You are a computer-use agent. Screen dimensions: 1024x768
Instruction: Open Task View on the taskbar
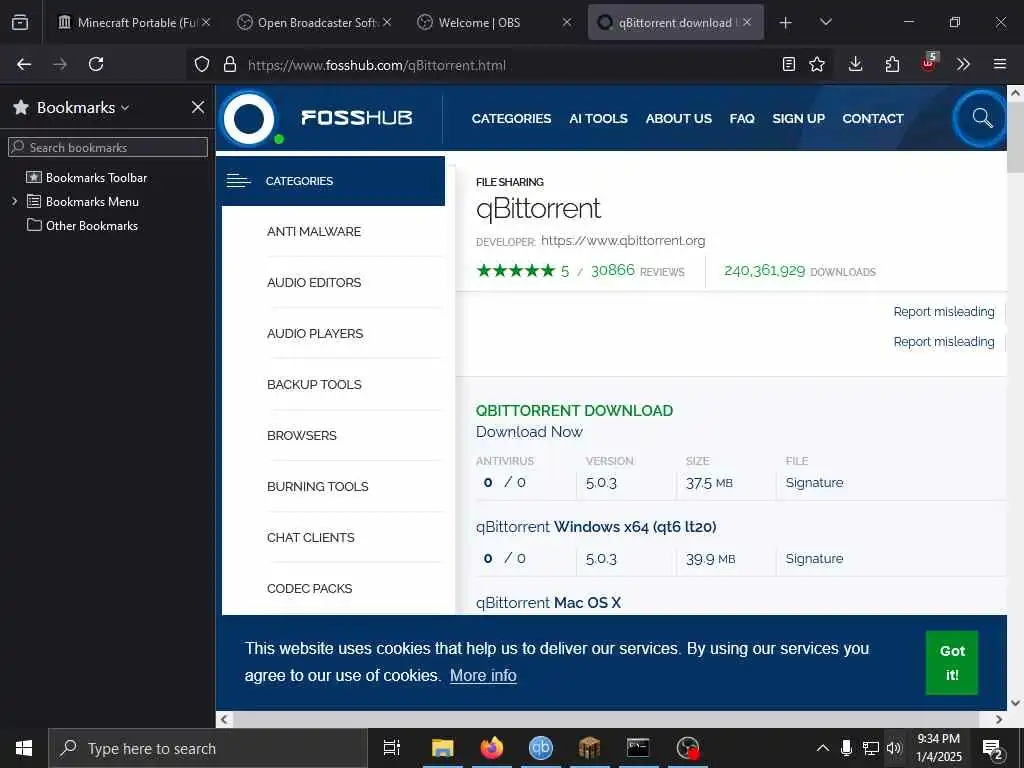point(392,748)
